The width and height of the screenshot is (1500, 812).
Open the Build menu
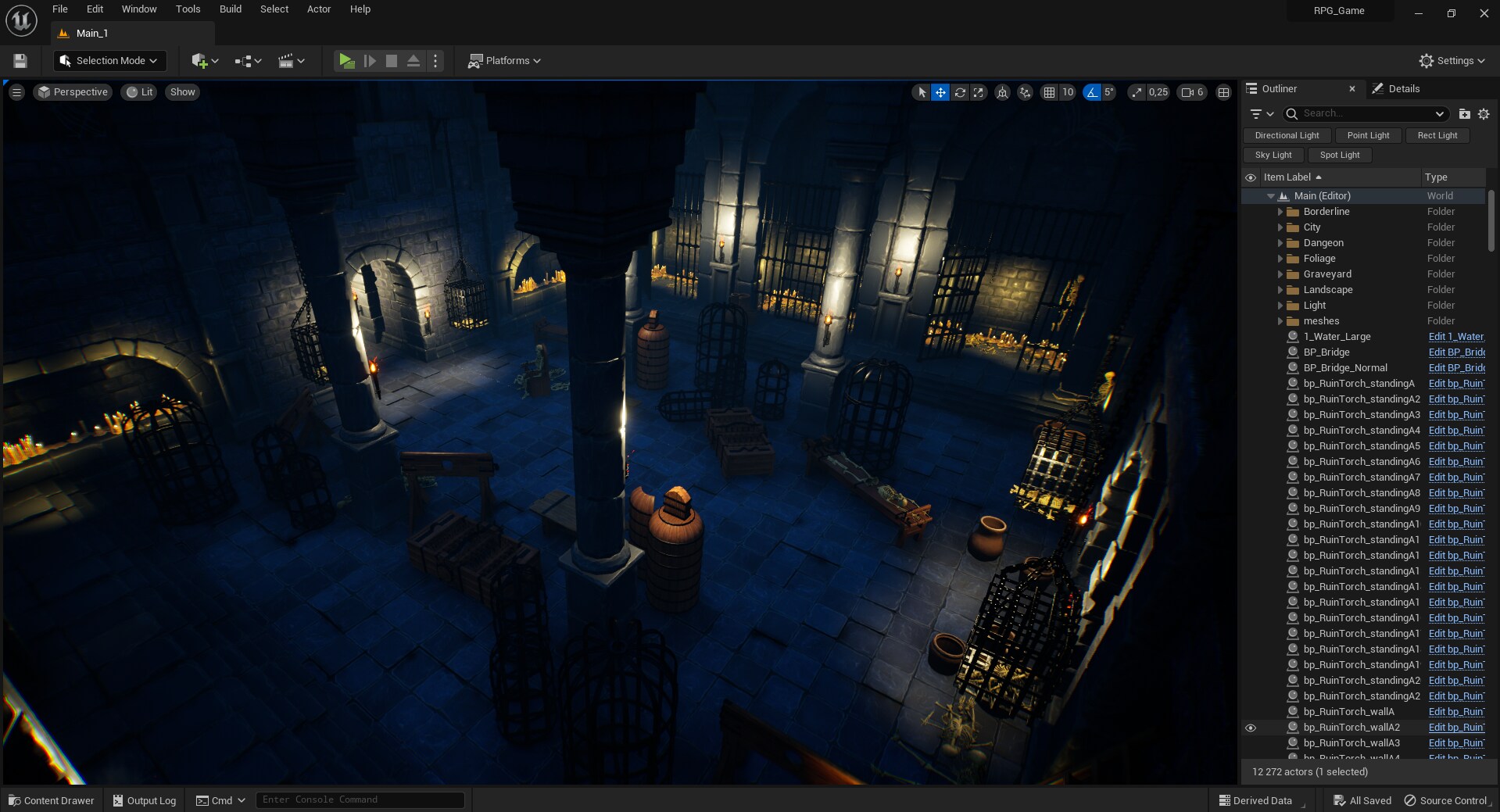tap(230, 9)
